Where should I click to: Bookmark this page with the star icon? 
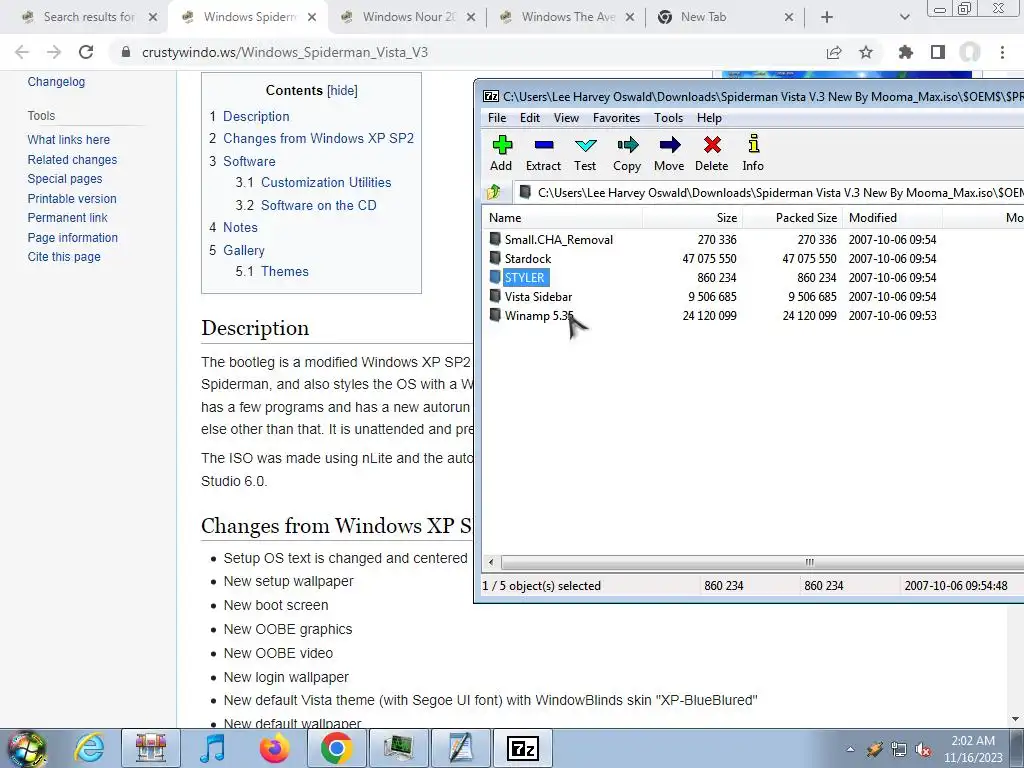point(866,52)
